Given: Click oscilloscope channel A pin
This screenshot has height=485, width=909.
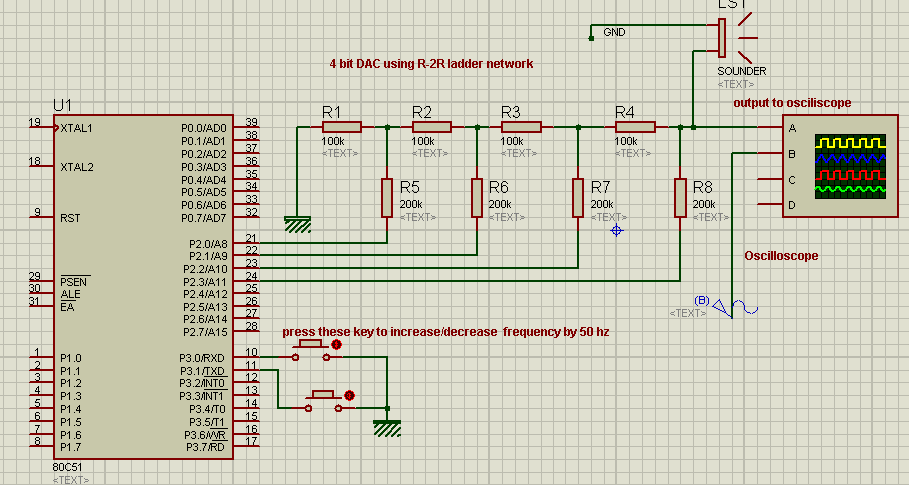Looking at the screenshot, I should (770, 127).
